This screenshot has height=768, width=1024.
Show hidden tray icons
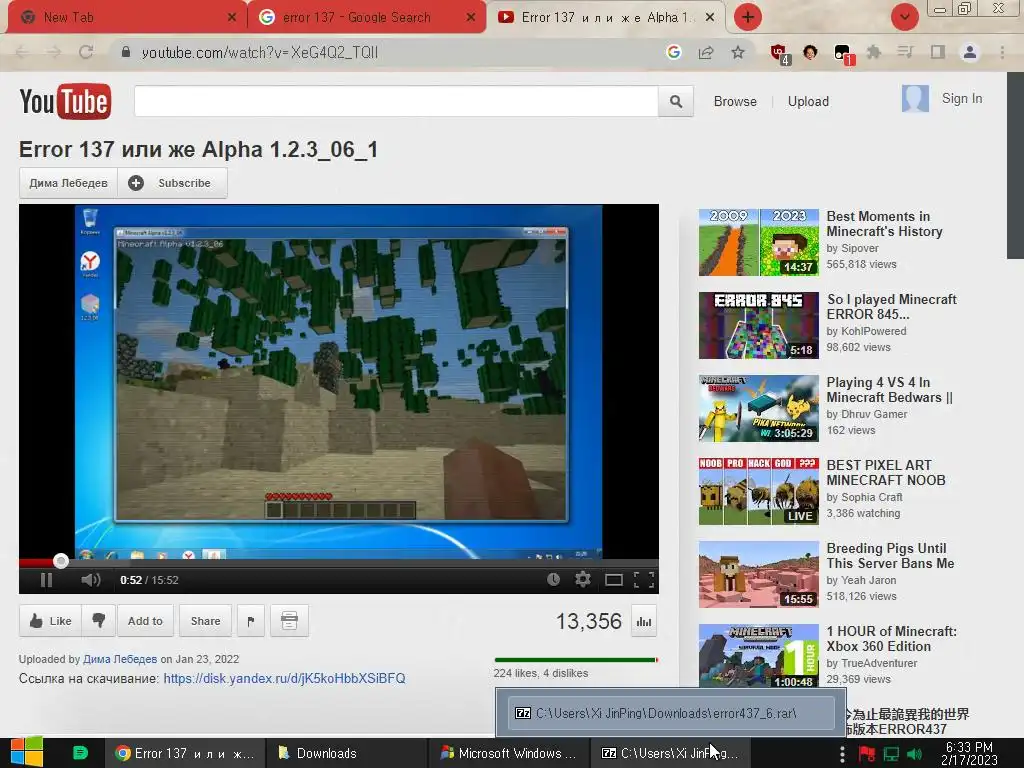[x=842, y=753]
